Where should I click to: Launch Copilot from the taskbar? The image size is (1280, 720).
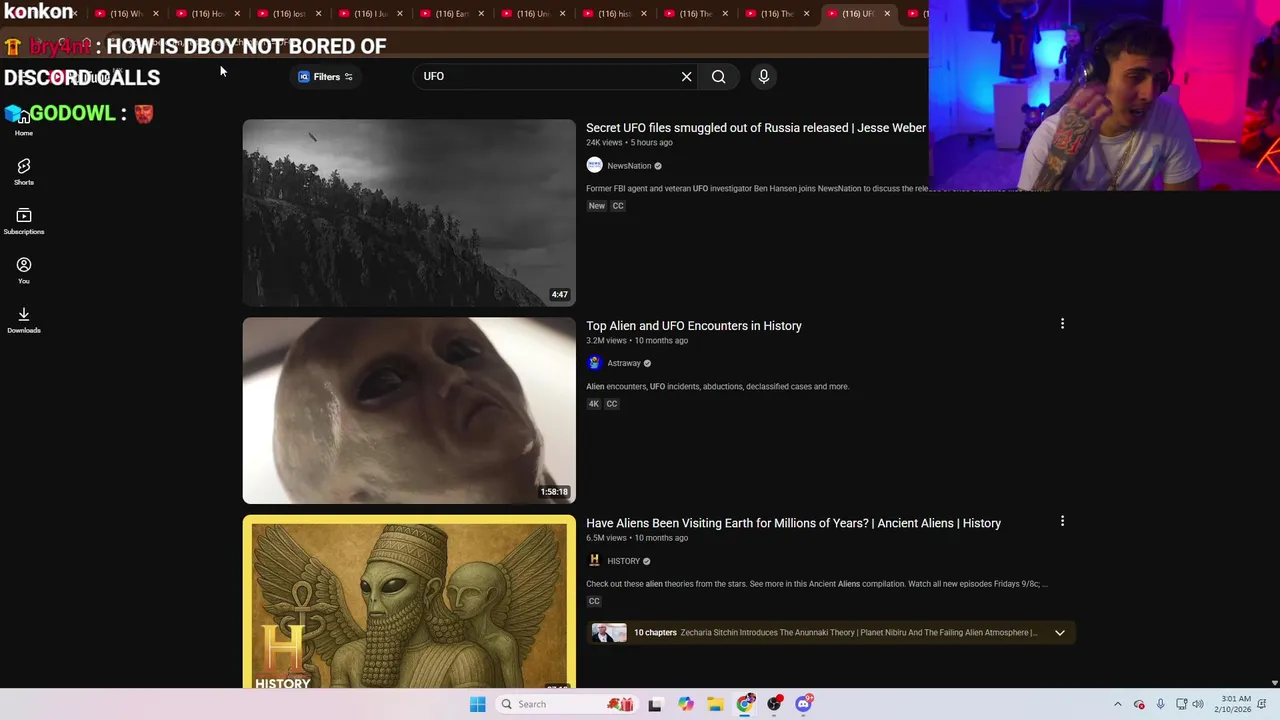[x=686, y=704]
